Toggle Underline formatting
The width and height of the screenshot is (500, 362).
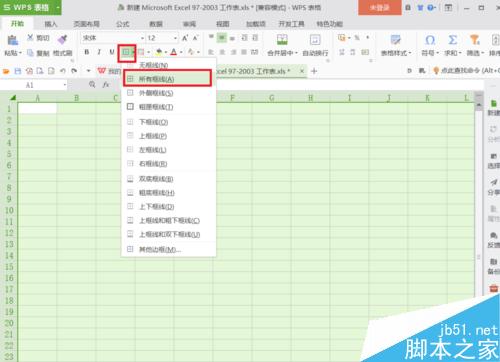112,52
